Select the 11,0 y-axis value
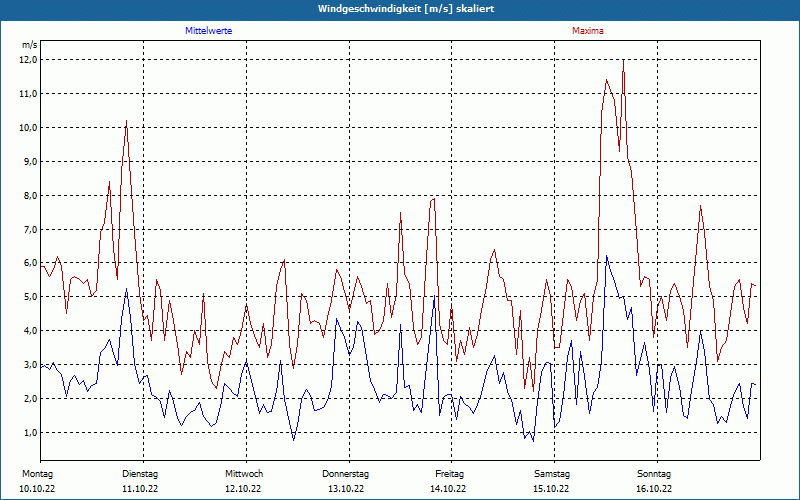The height and width of the screenshot is (500, 800). [30, 93]
